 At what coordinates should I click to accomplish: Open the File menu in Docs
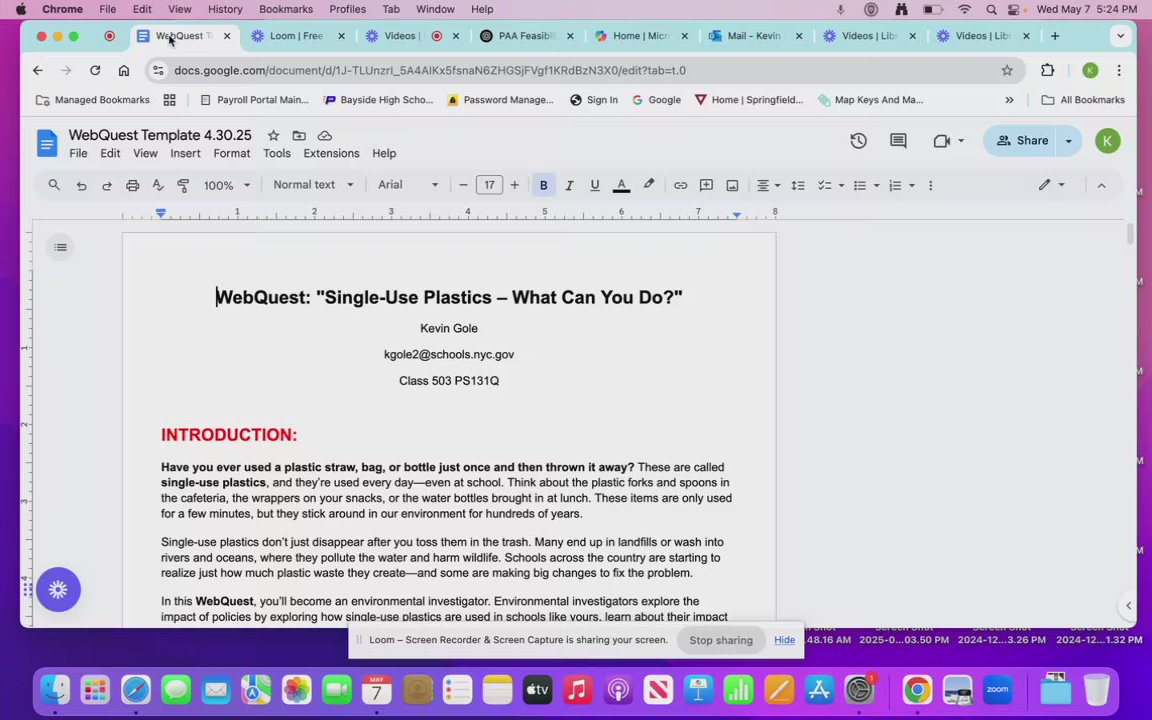pyautogui.click(x=78, y=154)
